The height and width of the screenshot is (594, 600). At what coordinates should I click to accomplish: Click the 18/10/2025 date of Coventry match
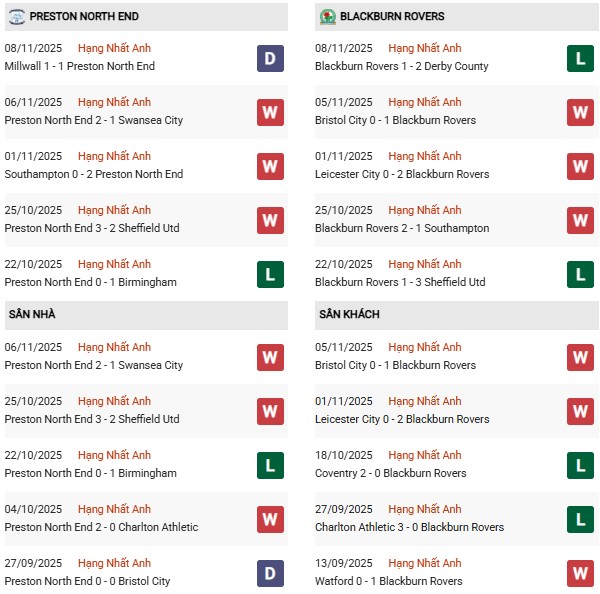[343, 455]
